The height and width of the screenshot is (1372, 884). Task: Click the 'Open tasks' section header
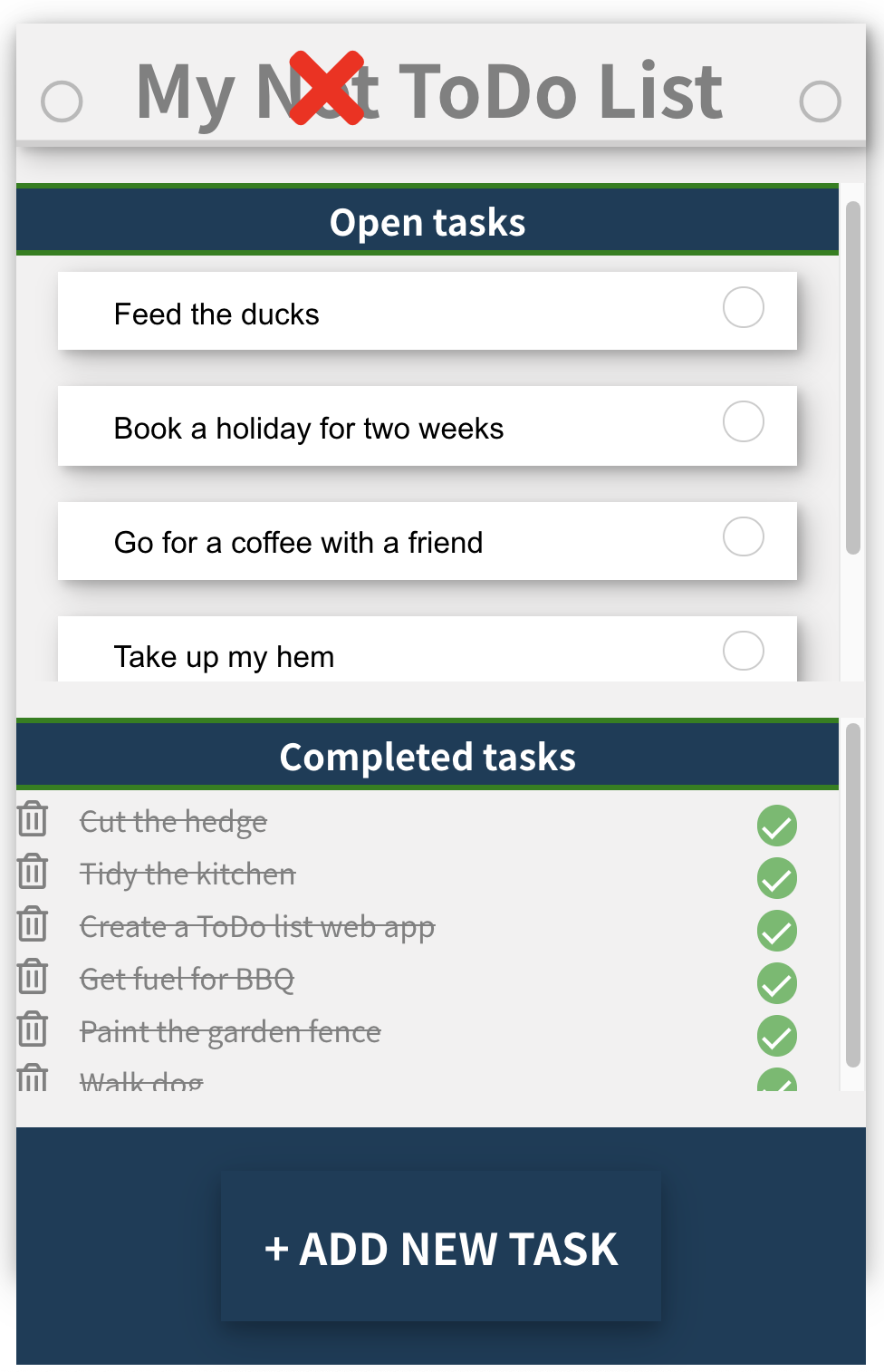coord(428,220)
